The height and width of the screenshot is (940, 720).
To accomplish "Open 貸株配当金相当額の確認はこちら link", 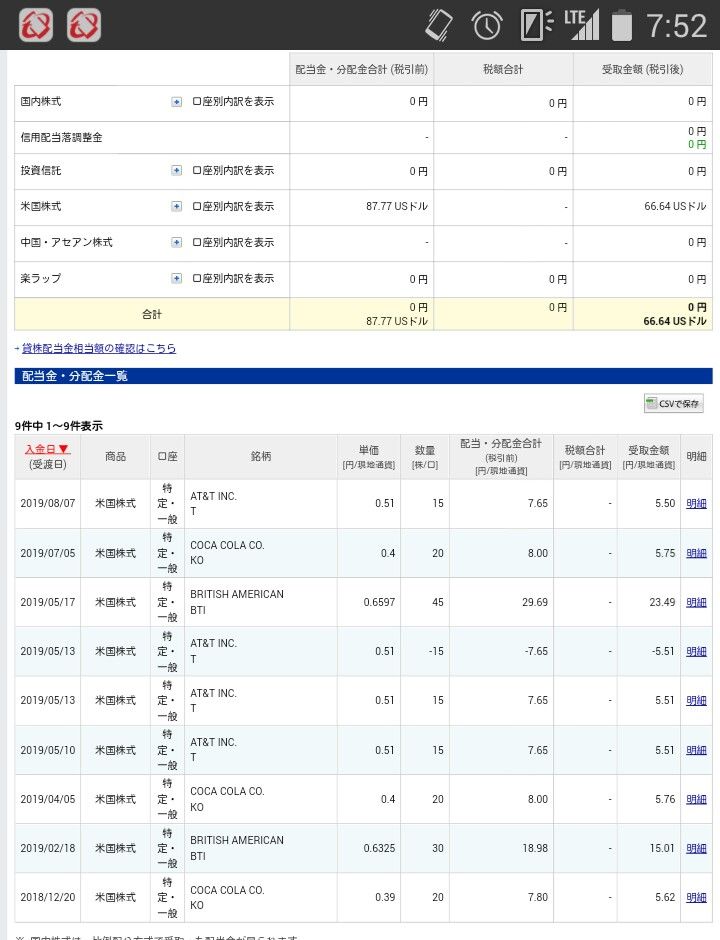I will click(x=99, y=348).
